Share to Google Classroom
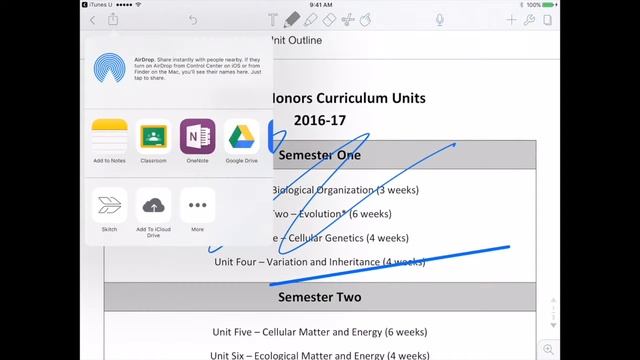 pos(153,141)
